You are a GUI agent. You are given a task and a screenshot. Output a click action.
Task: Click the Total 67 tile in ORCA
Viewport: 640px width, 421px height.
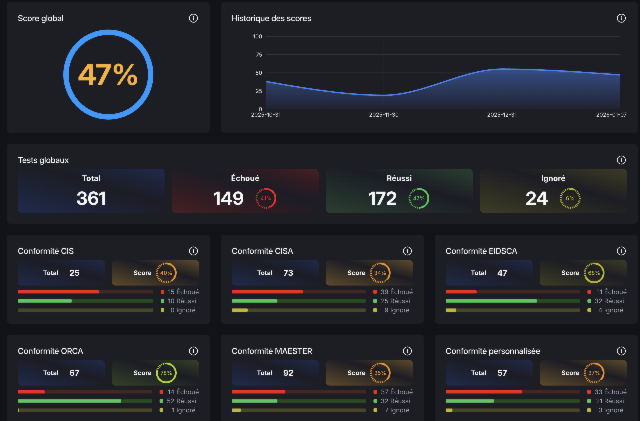[x=61, y=373]
